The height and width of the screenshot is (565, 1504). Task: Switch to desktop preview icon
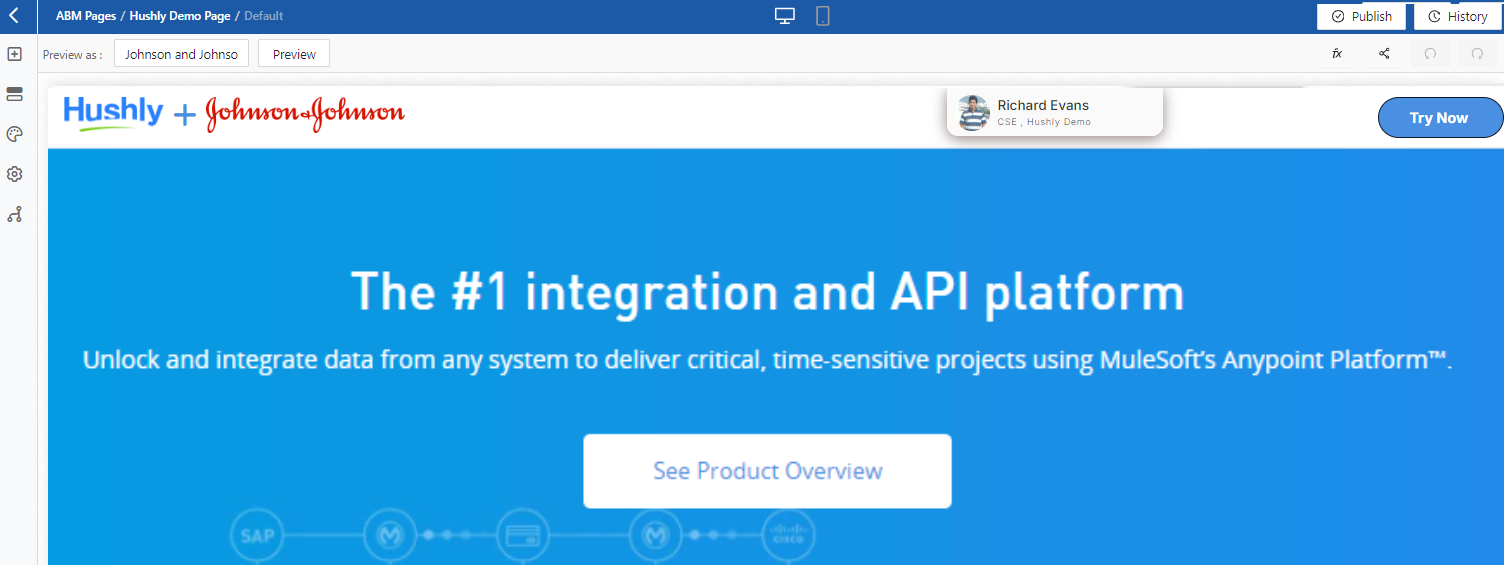785,16
